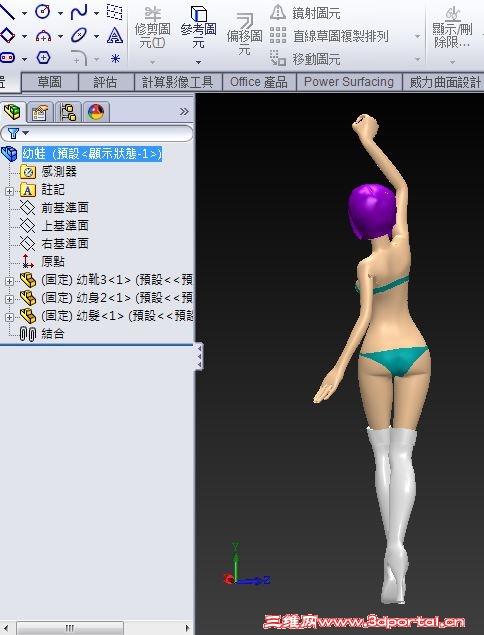Select 右基準面 (Right Plane)
Viewport: 484px width, 635px height.
pyautogui.click(x=65, y=243)
